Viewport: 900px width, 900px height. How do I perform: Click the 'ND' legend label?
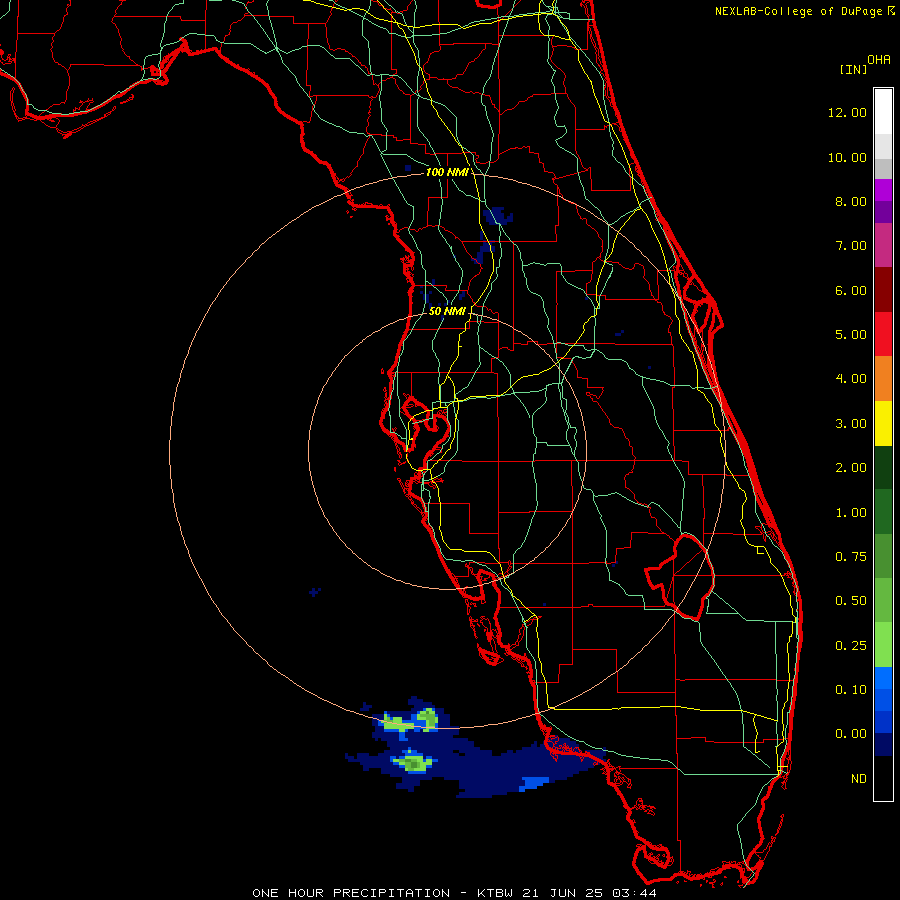tap(859, 779)
